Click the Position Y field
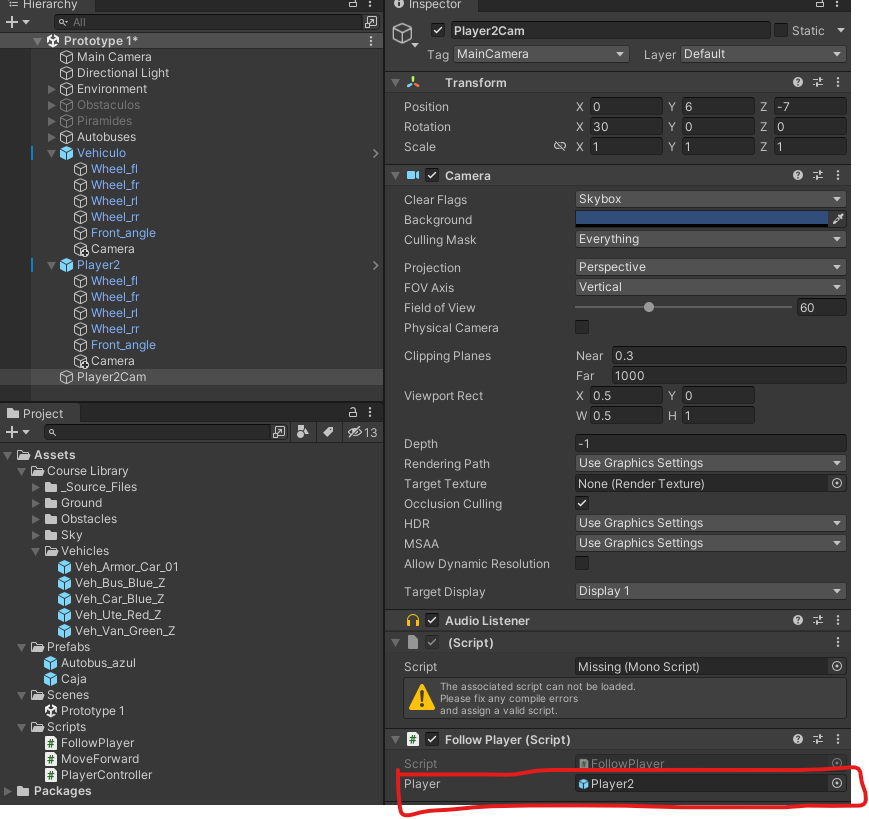869x819 pixels. pyautogui.click(x=718, y=106)
